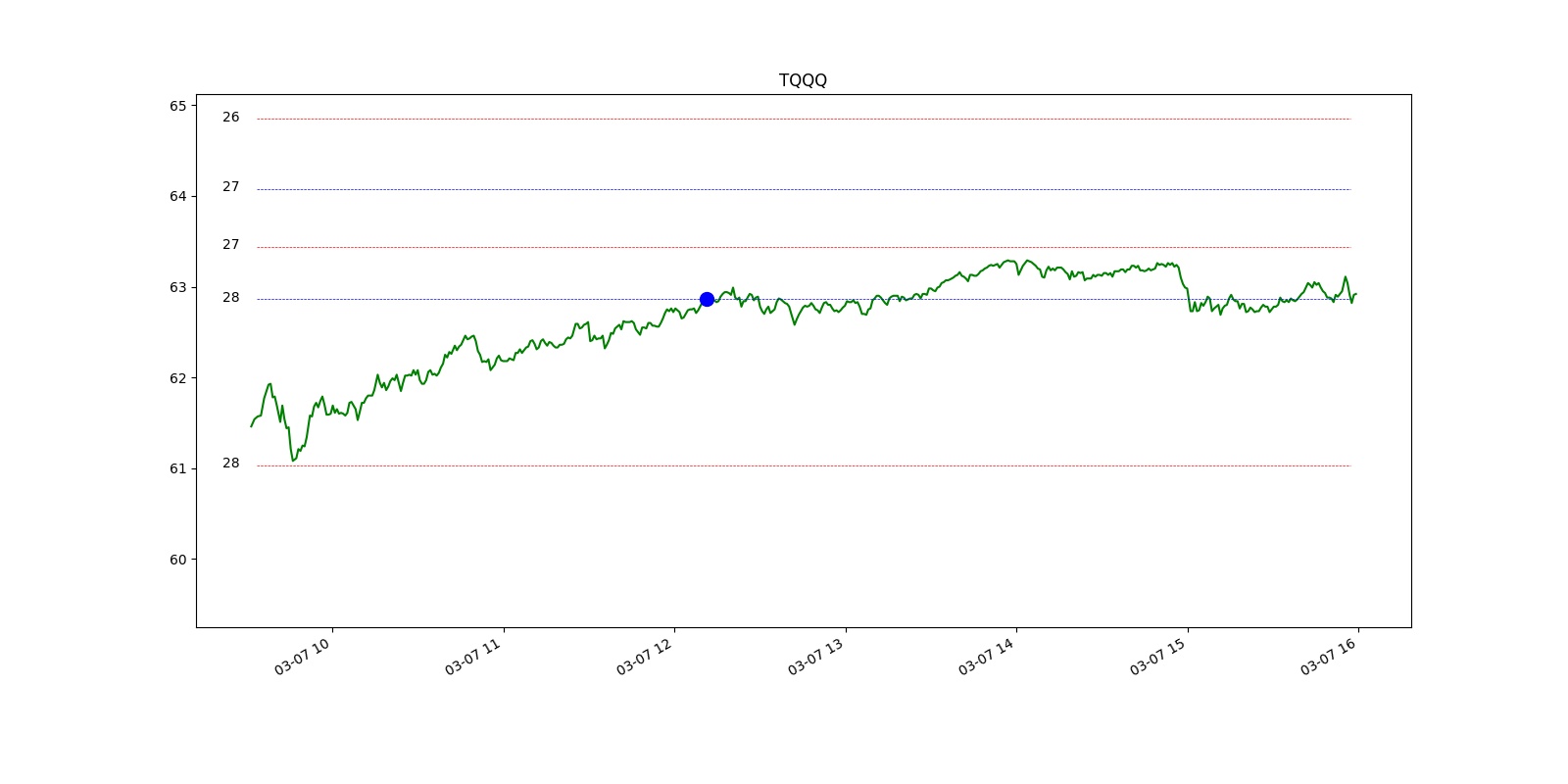Click the y-axis label 64

tap(177, 196)
